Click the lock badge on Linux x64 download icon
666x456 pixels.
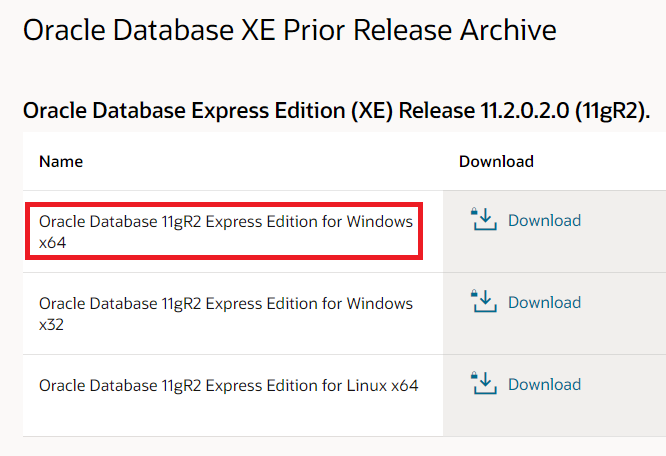pyautogui.click(x=474, y=375)
